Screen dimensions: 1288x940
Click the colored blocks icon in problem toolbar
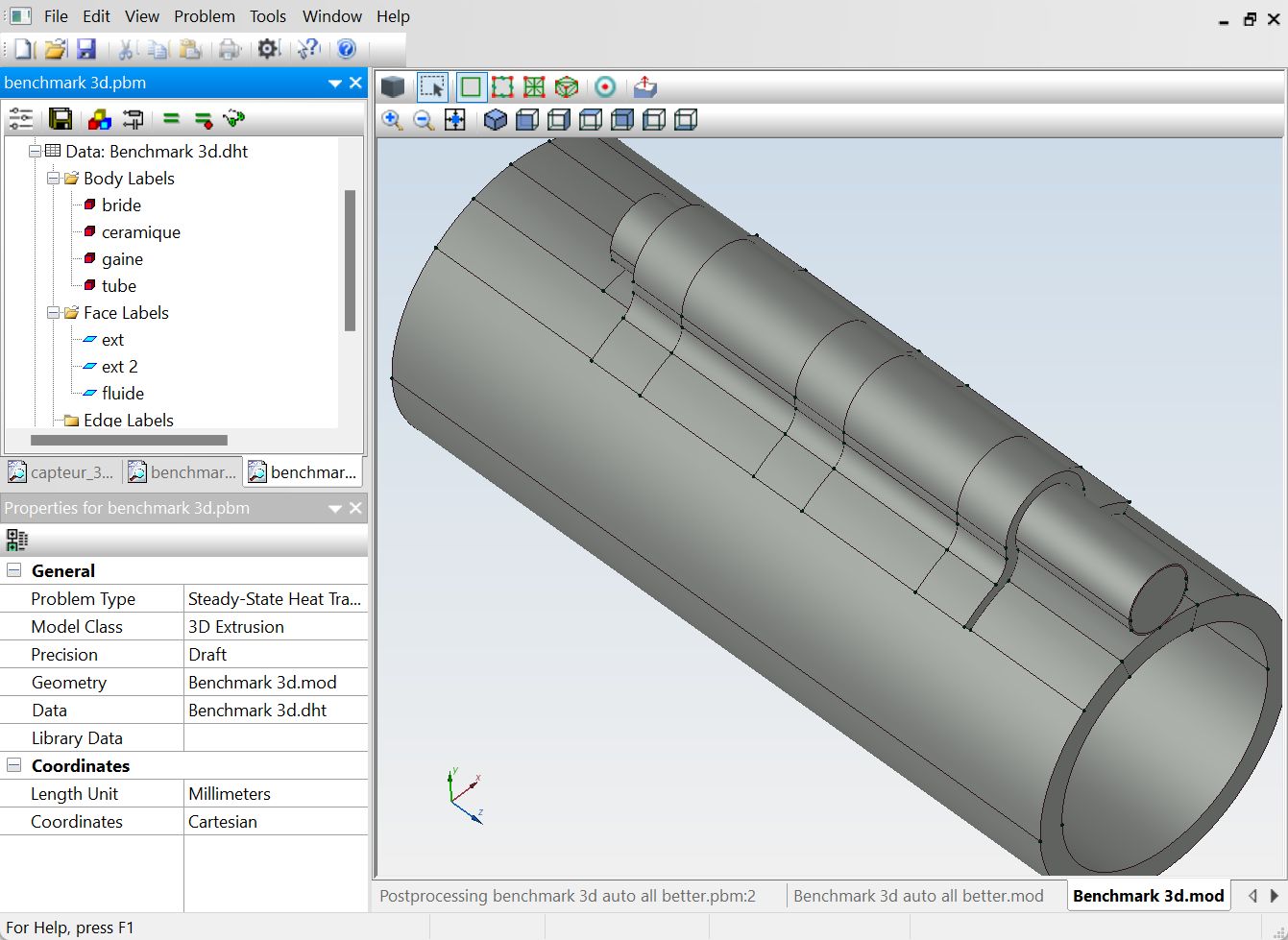click(99, 119)
